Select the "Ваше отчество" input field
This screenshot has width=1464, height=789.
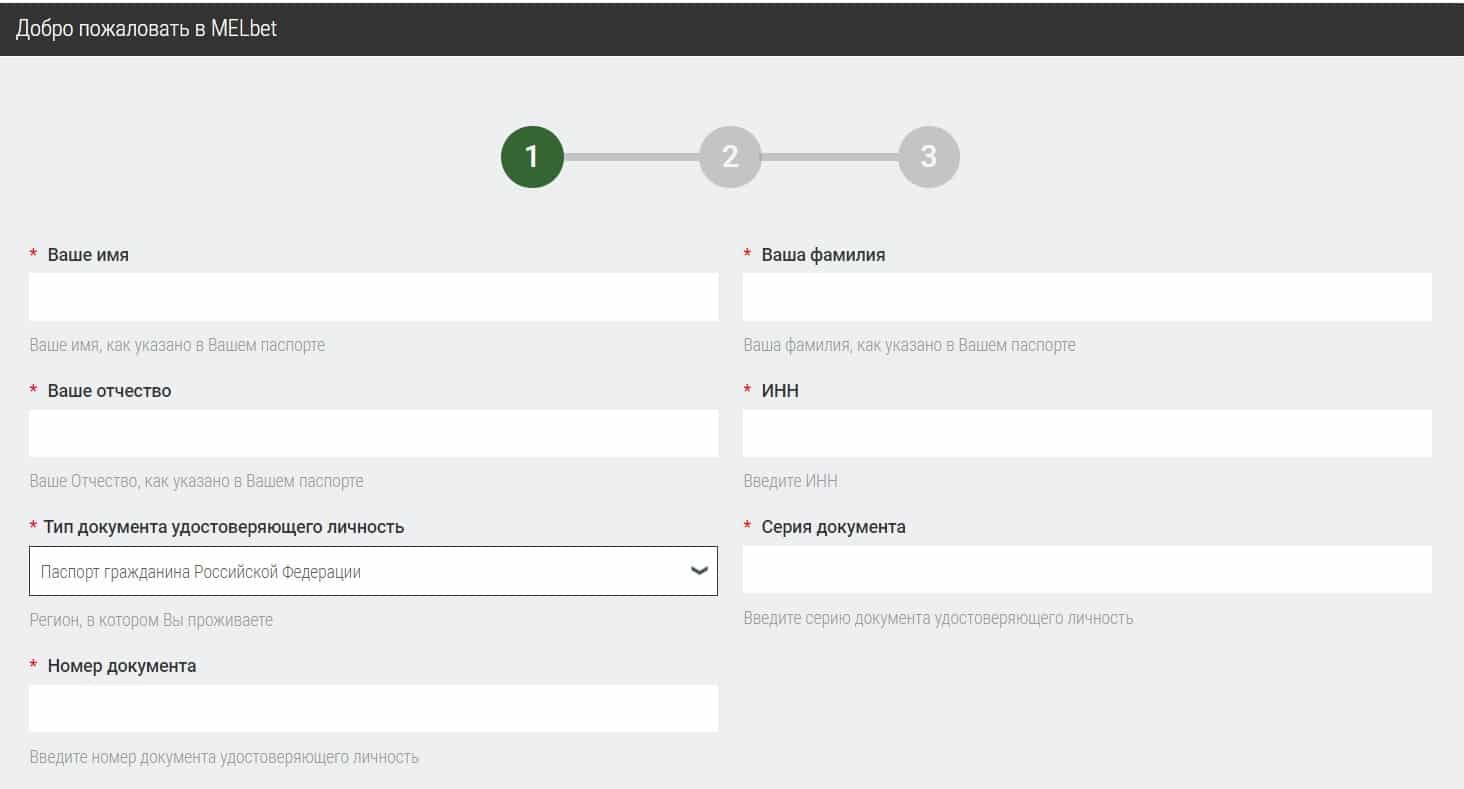(x=373, y=433)
